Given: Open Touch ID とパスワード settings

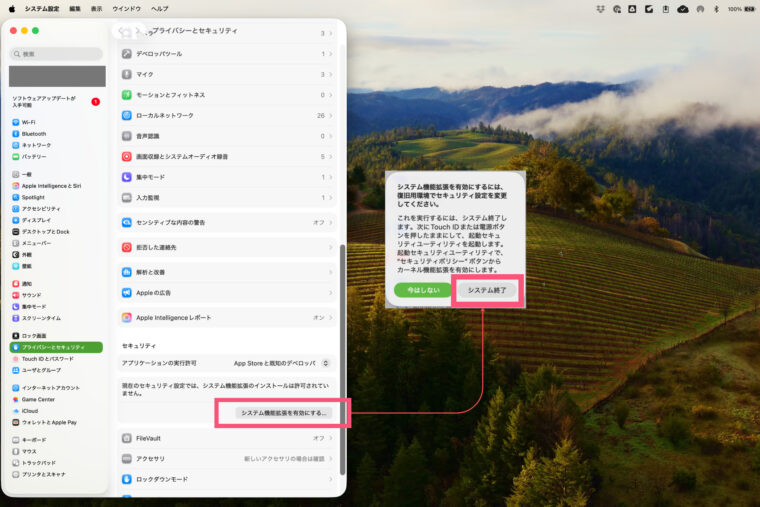Looking at the screenshot, I should pyautogui.click(x=47, y=358).
